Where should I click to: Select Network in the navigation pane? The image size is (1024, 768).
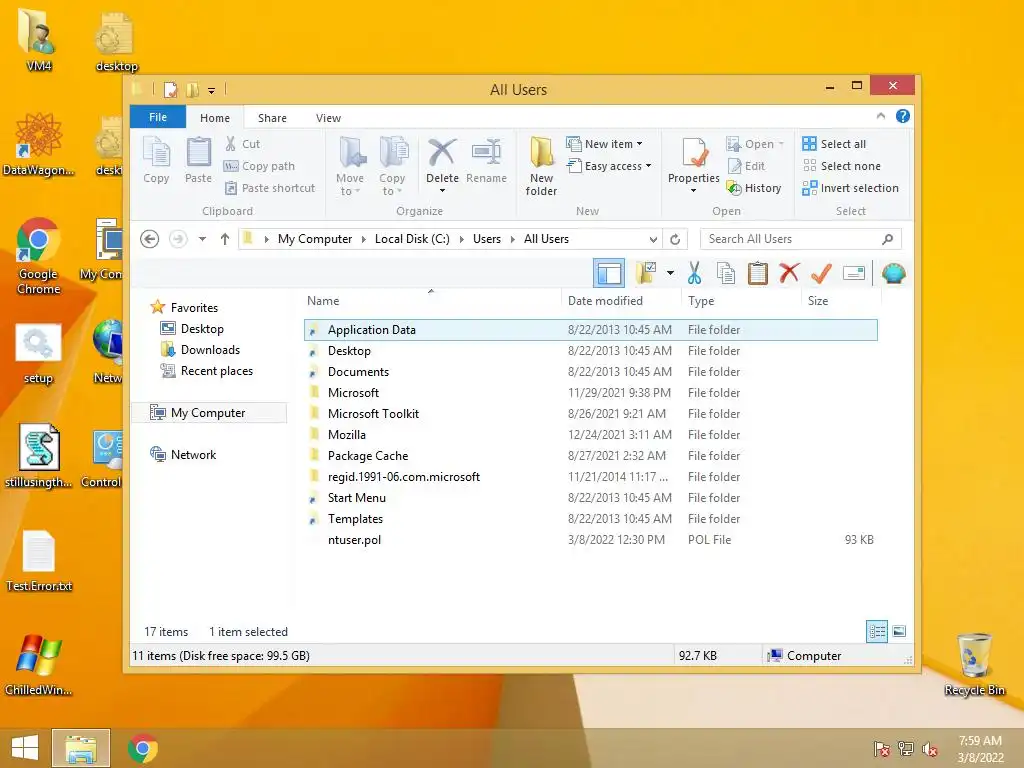tap(184, 455)
